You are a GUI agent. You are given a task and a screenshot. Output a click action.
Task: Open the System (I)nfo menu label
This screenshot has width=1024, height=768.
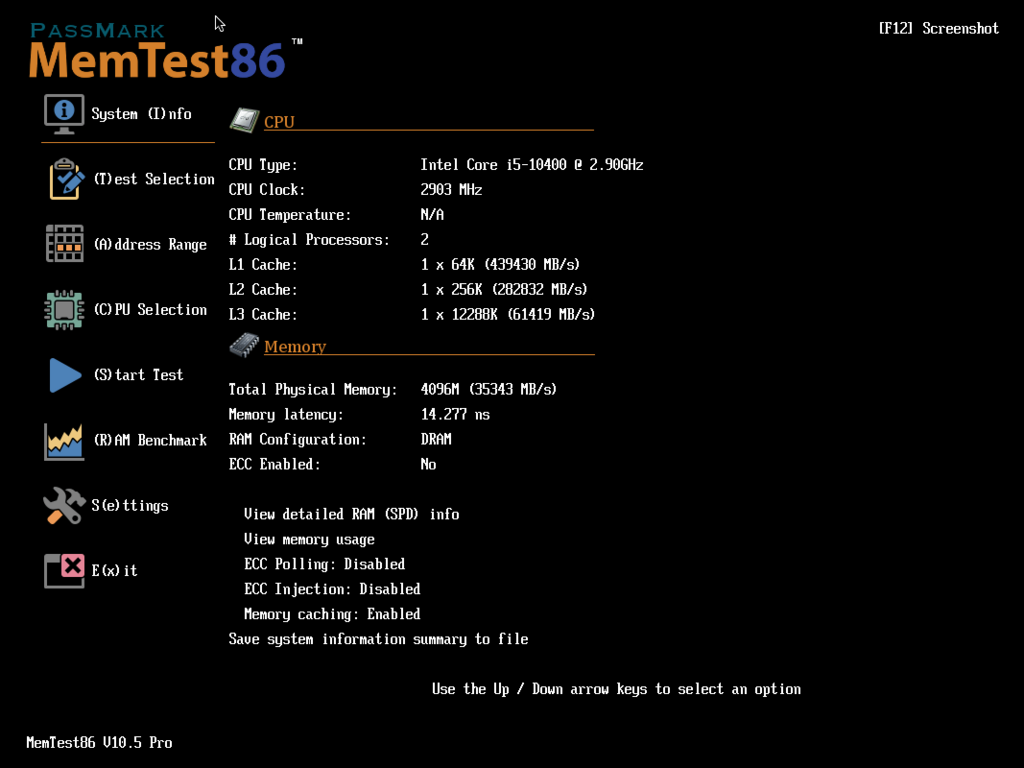(x=142, y=114)
